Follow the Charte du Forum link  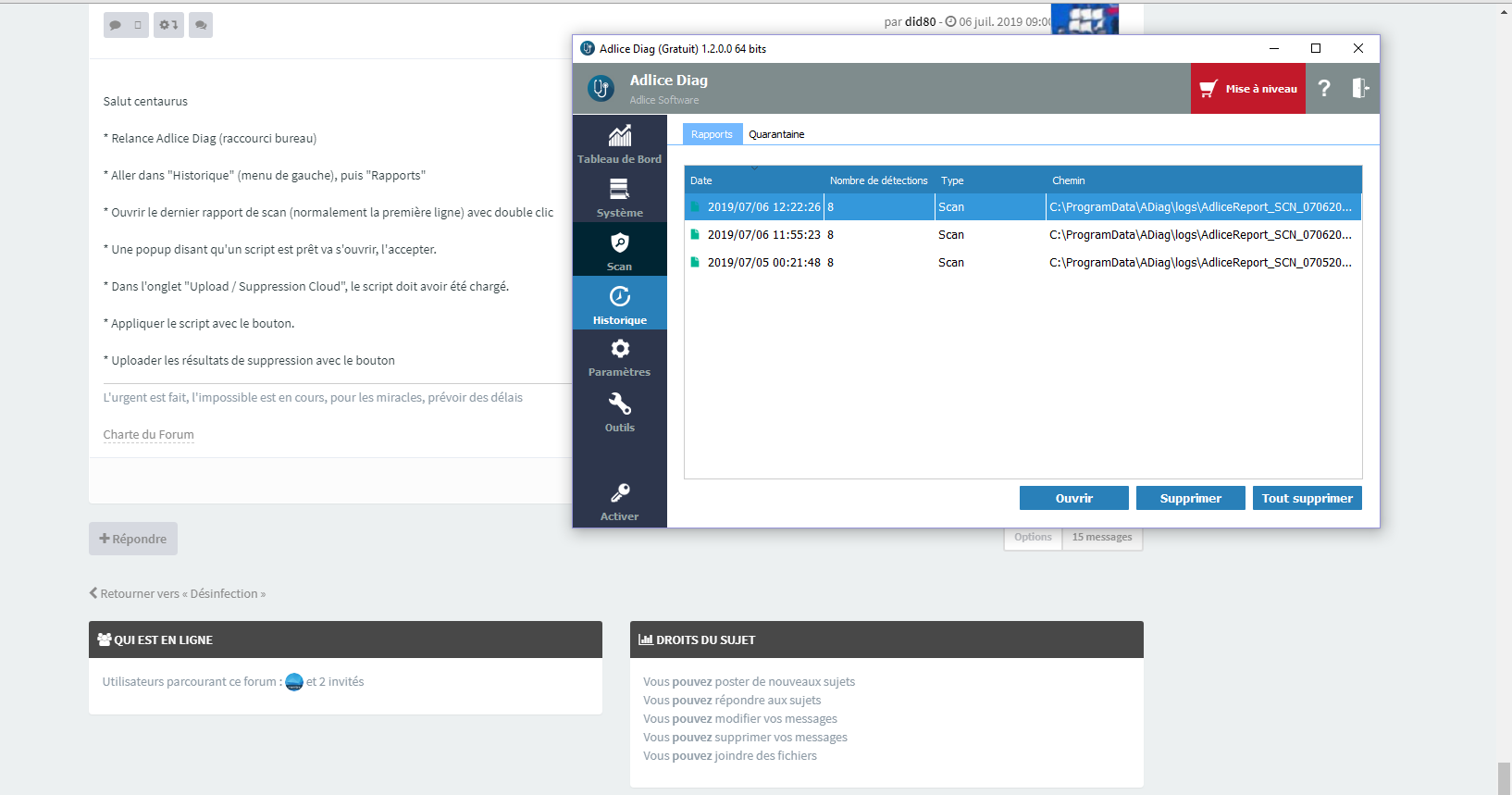pyautogui.click(x=148, y=434)
